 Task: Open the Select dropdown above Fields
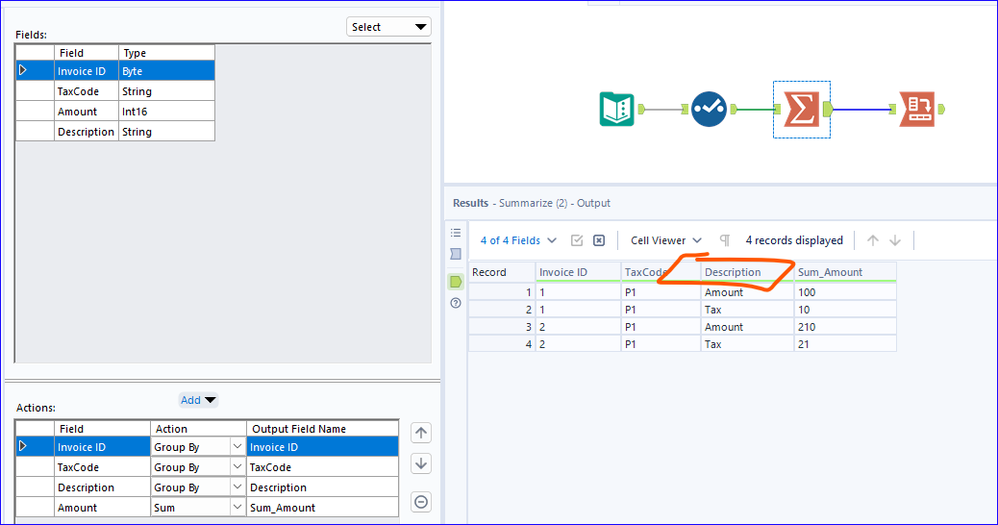pyautogui.click(x=388, y=27)
